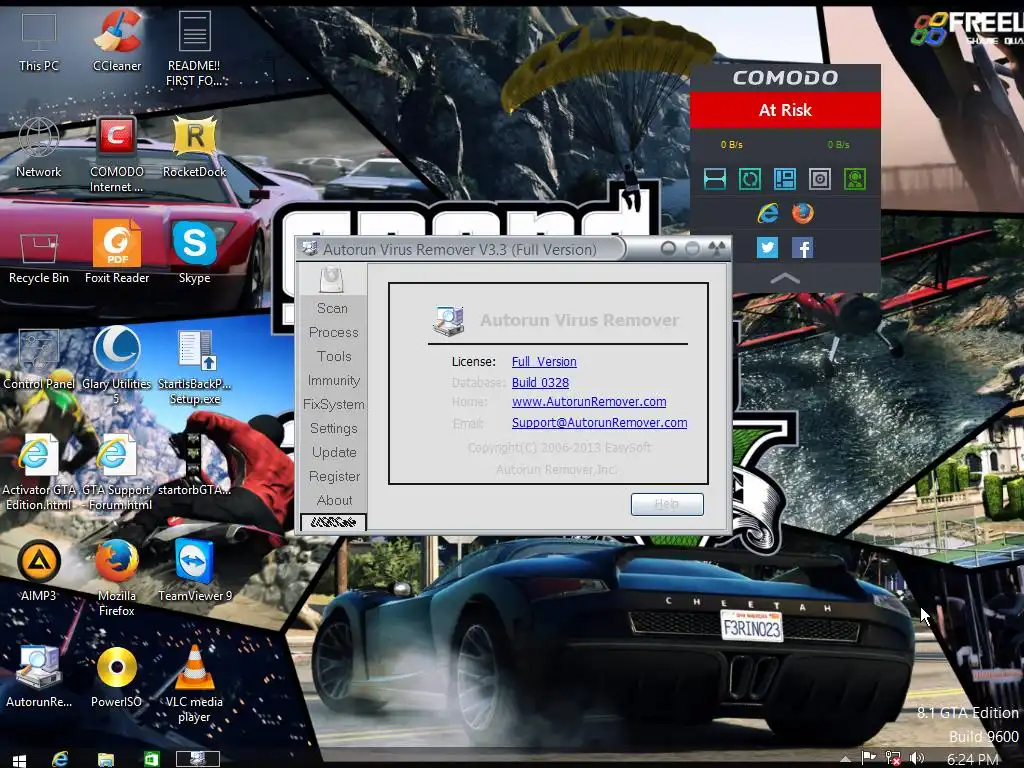
Task: Click the At Risk status in COMODO widget
Action: point(785,110)
